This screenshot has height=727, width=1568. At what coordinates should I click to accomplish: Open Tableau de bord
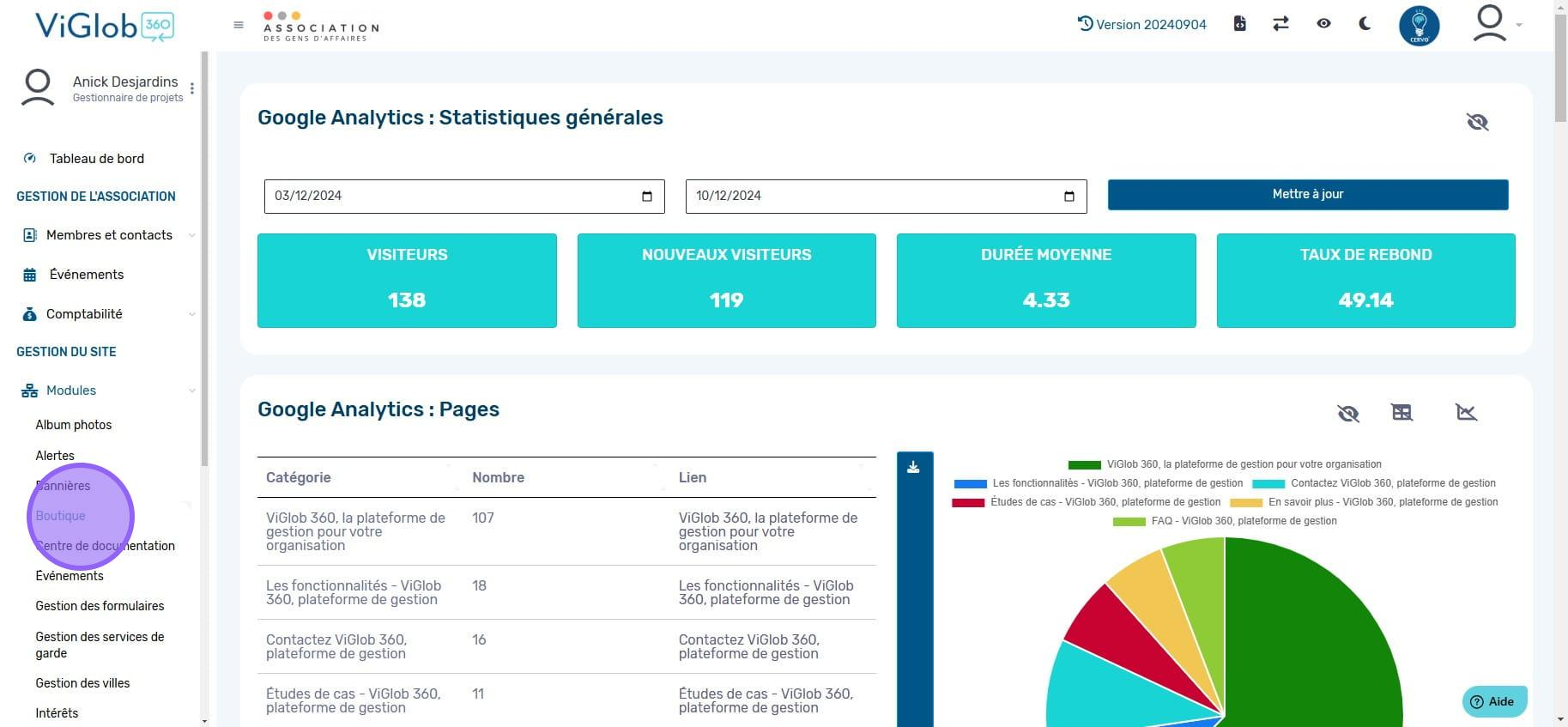click(x=97, y=159)
